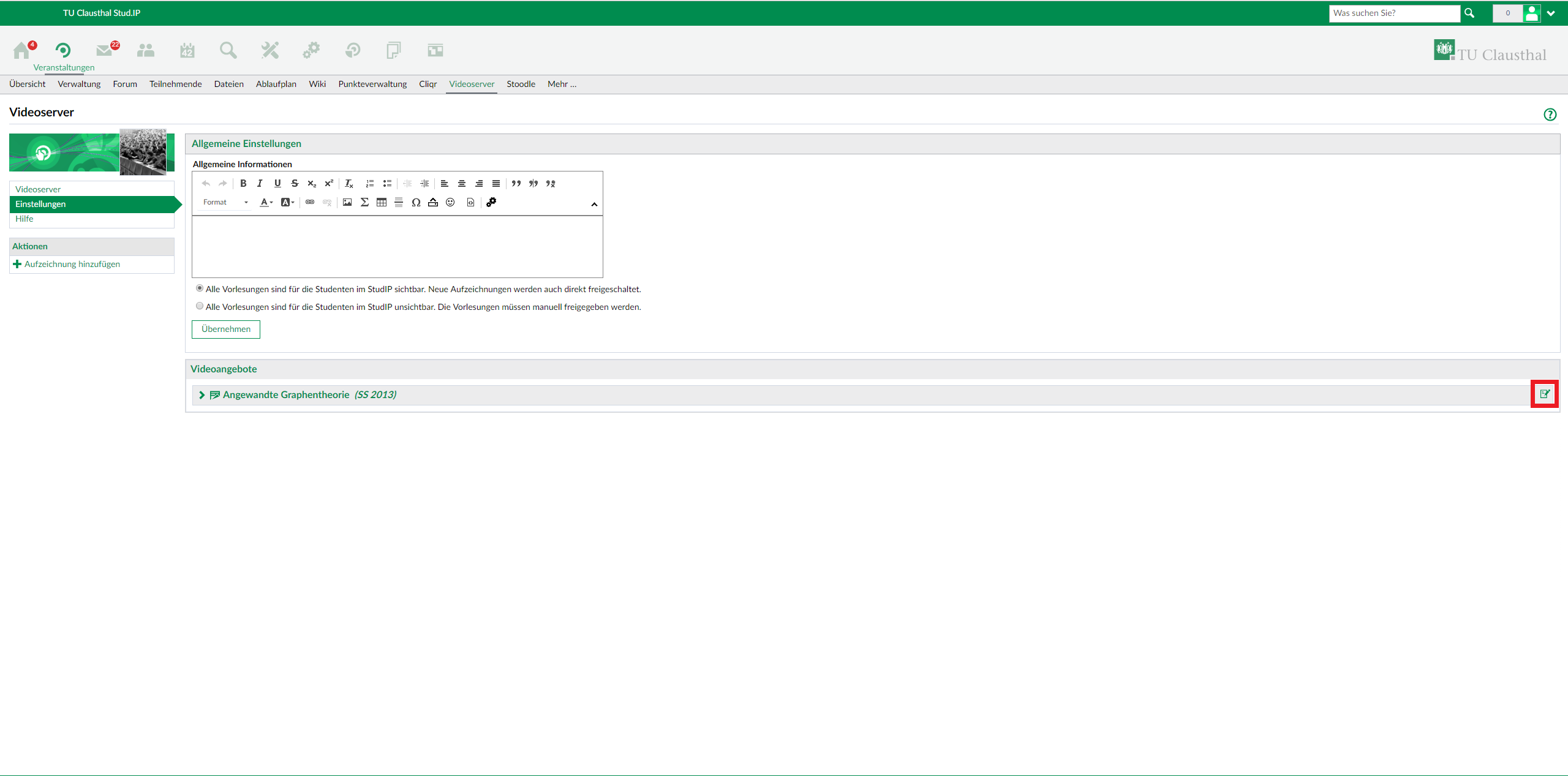1568x776 pixels.
Task: Open the Teilnehmende tab
Action: click(x=175, y=84)
